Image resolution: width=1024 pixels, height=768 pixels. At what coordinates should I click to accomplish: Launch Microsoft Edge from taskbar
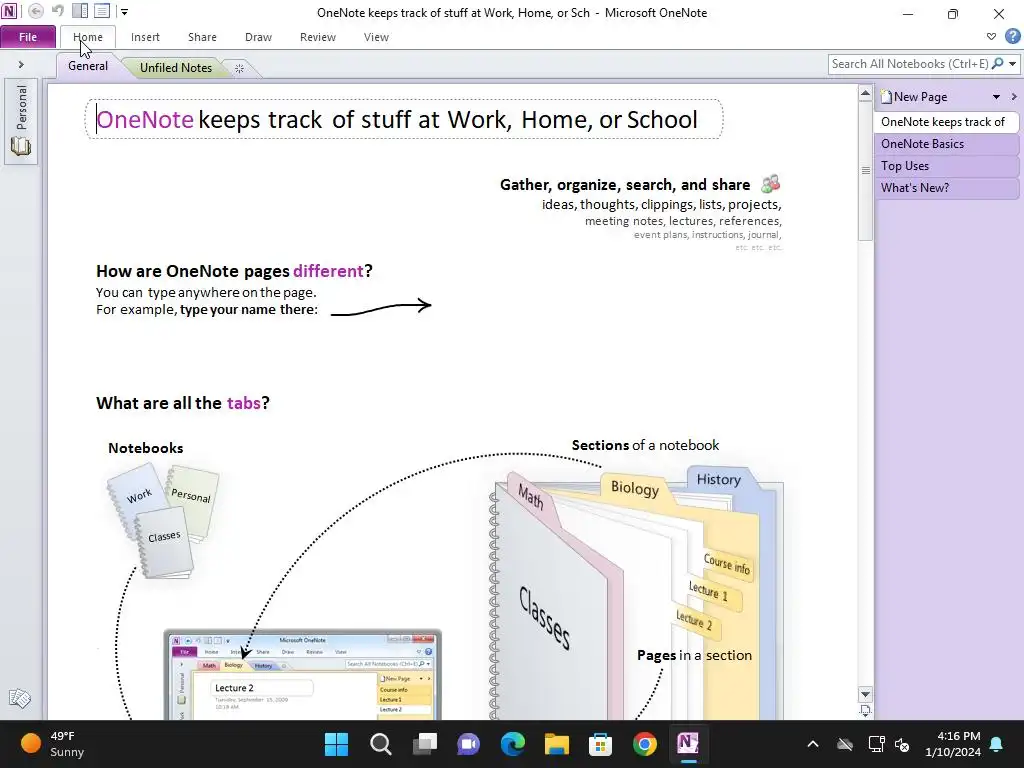513,744
